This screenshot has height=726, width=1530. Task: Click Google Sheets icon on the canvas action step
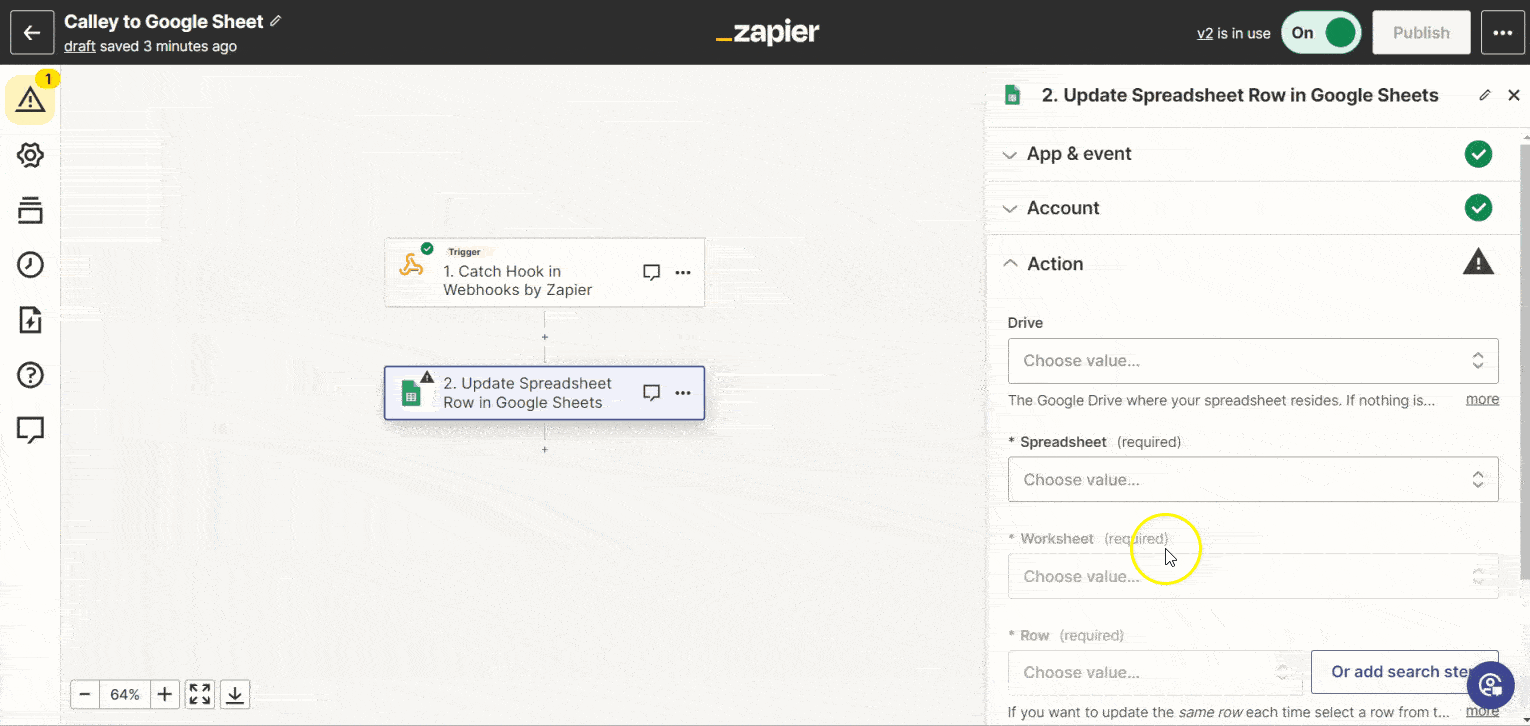pyautogui.click(x=411, y=393)
